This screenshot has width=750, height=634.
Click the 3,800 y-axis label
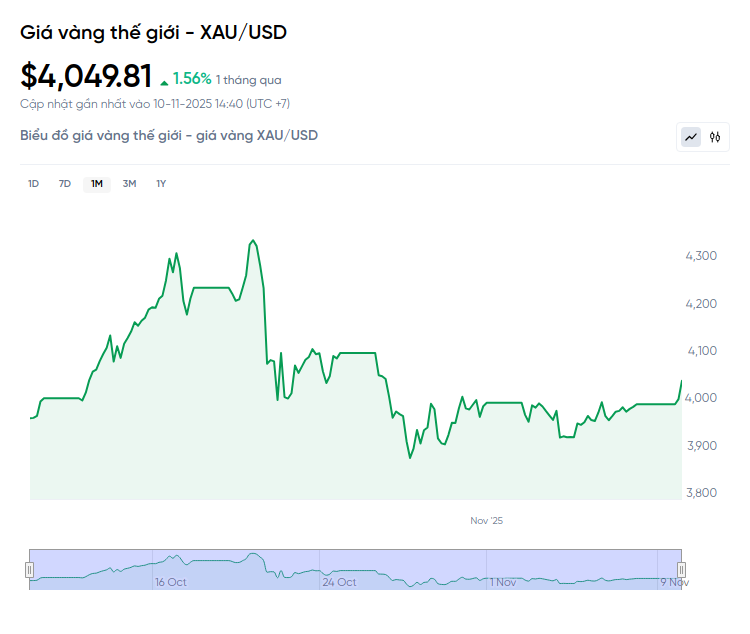701,493
